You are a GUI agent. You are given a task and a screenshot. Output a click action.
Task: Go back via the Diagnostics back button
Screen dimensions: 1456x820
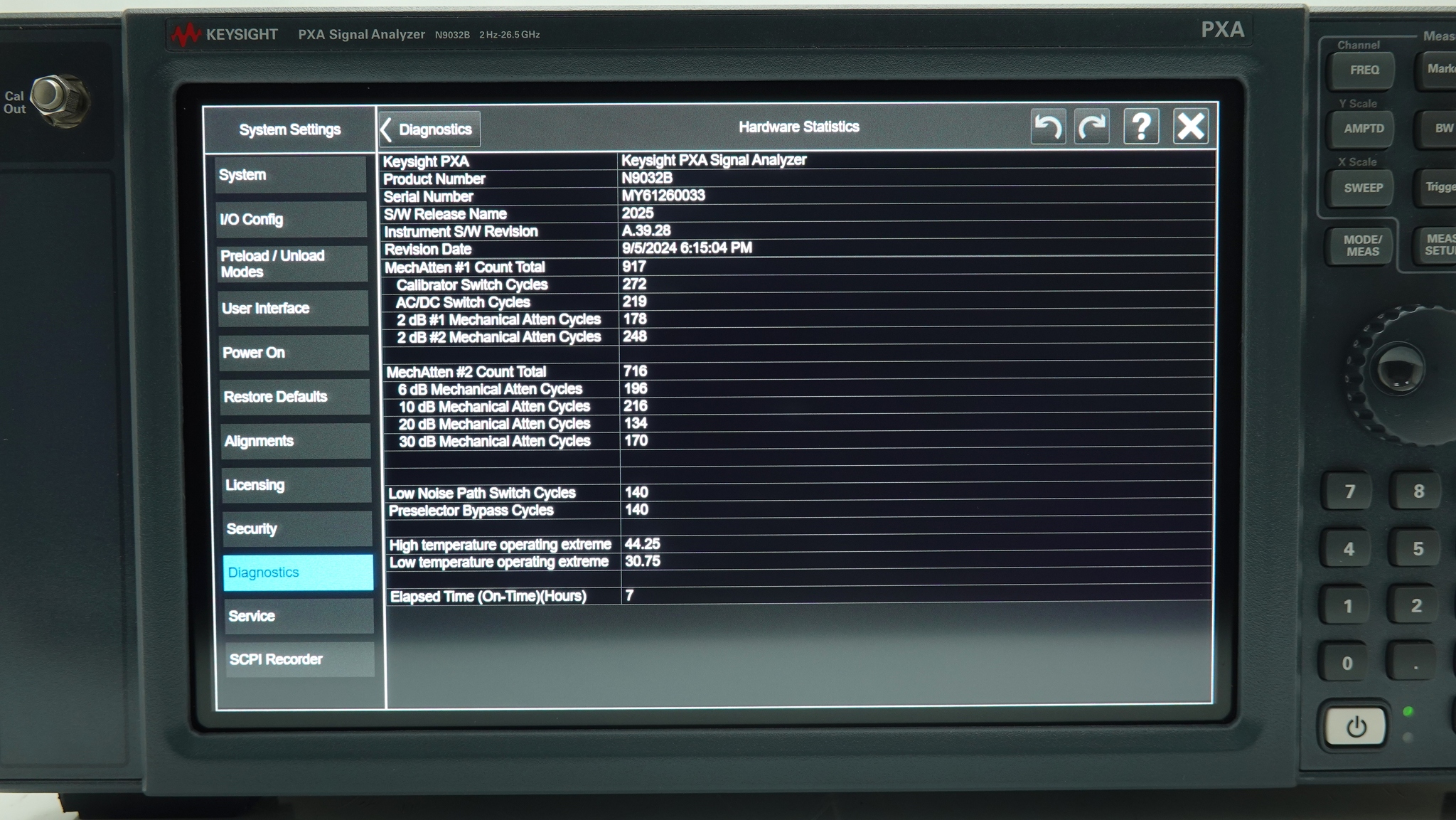(429, 129)
